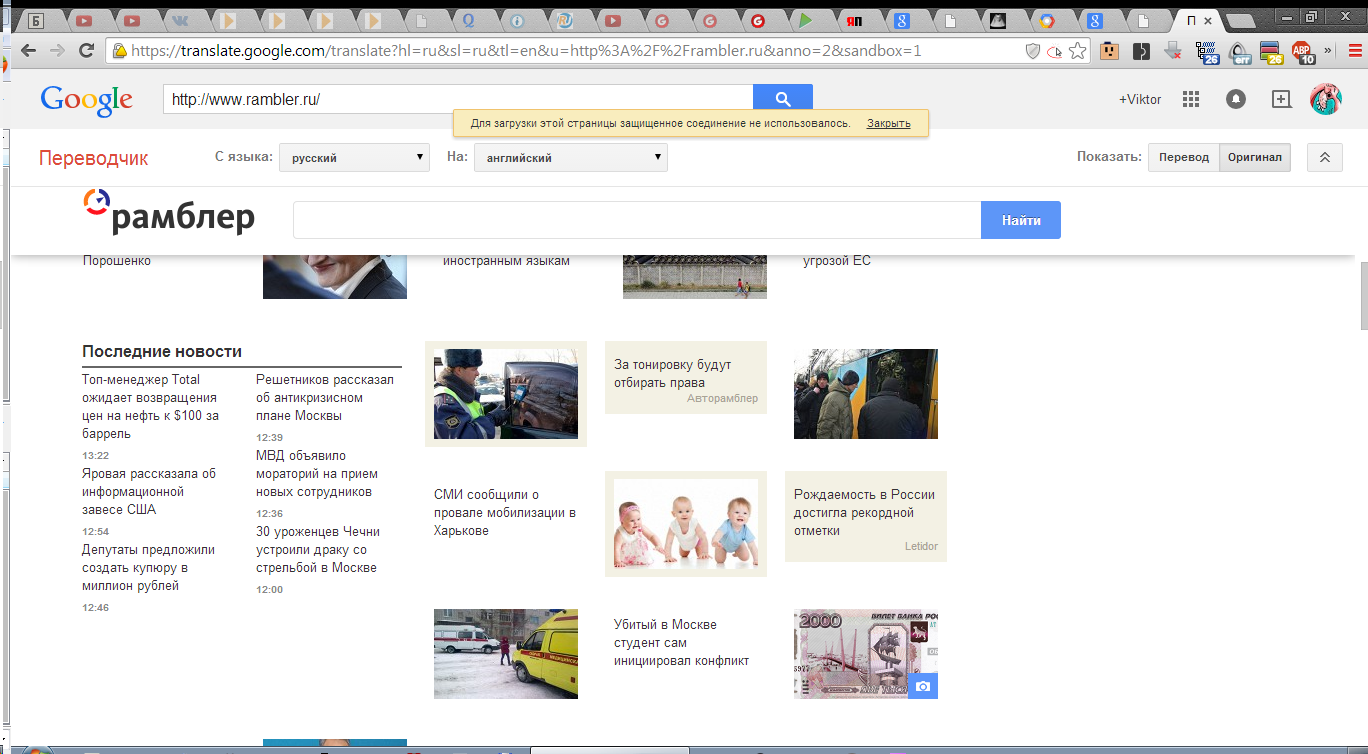
Task: Open the traffic policeman thumbnail
Action: [x=506, y=394]
